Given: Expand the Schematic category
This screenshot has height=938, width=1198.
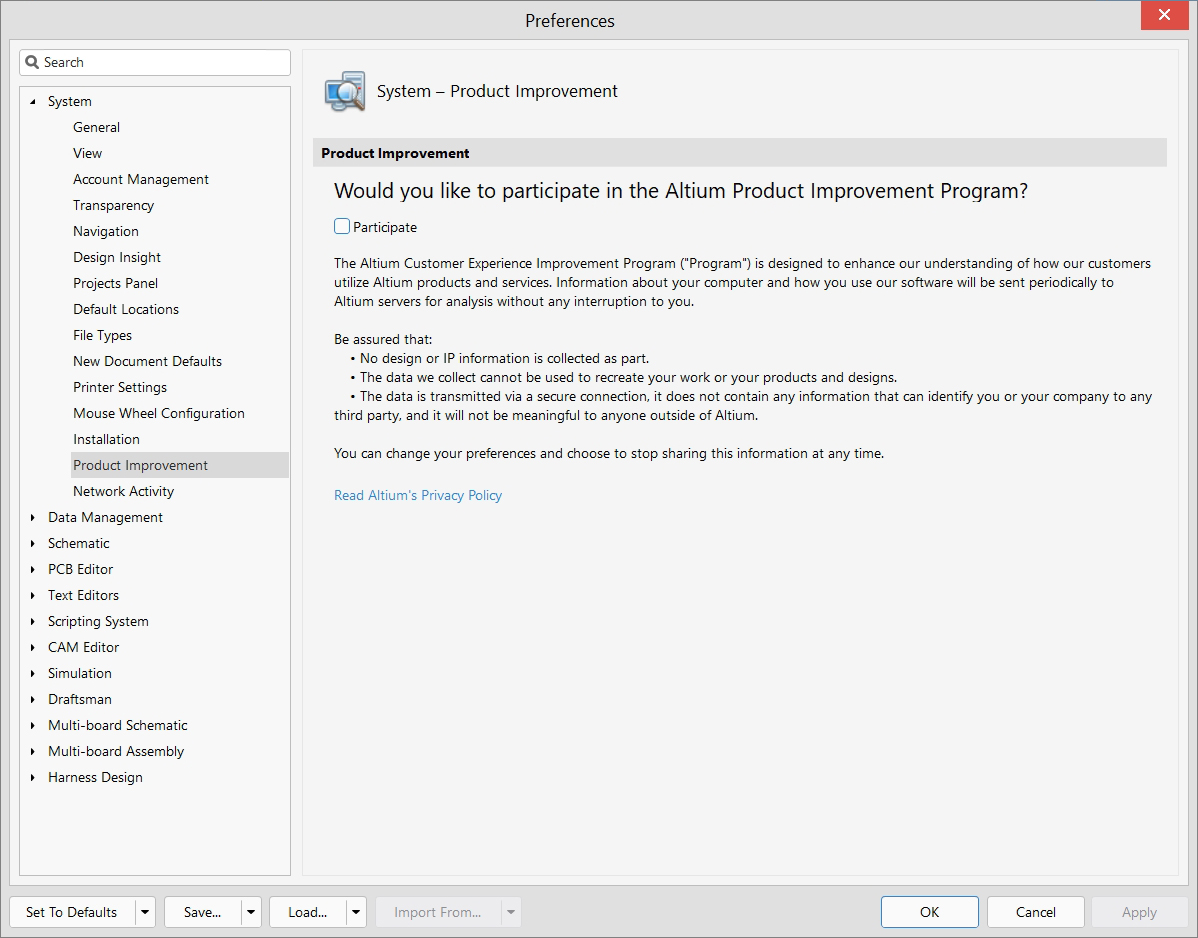Looking at the screenshot, I should point(33,543).
